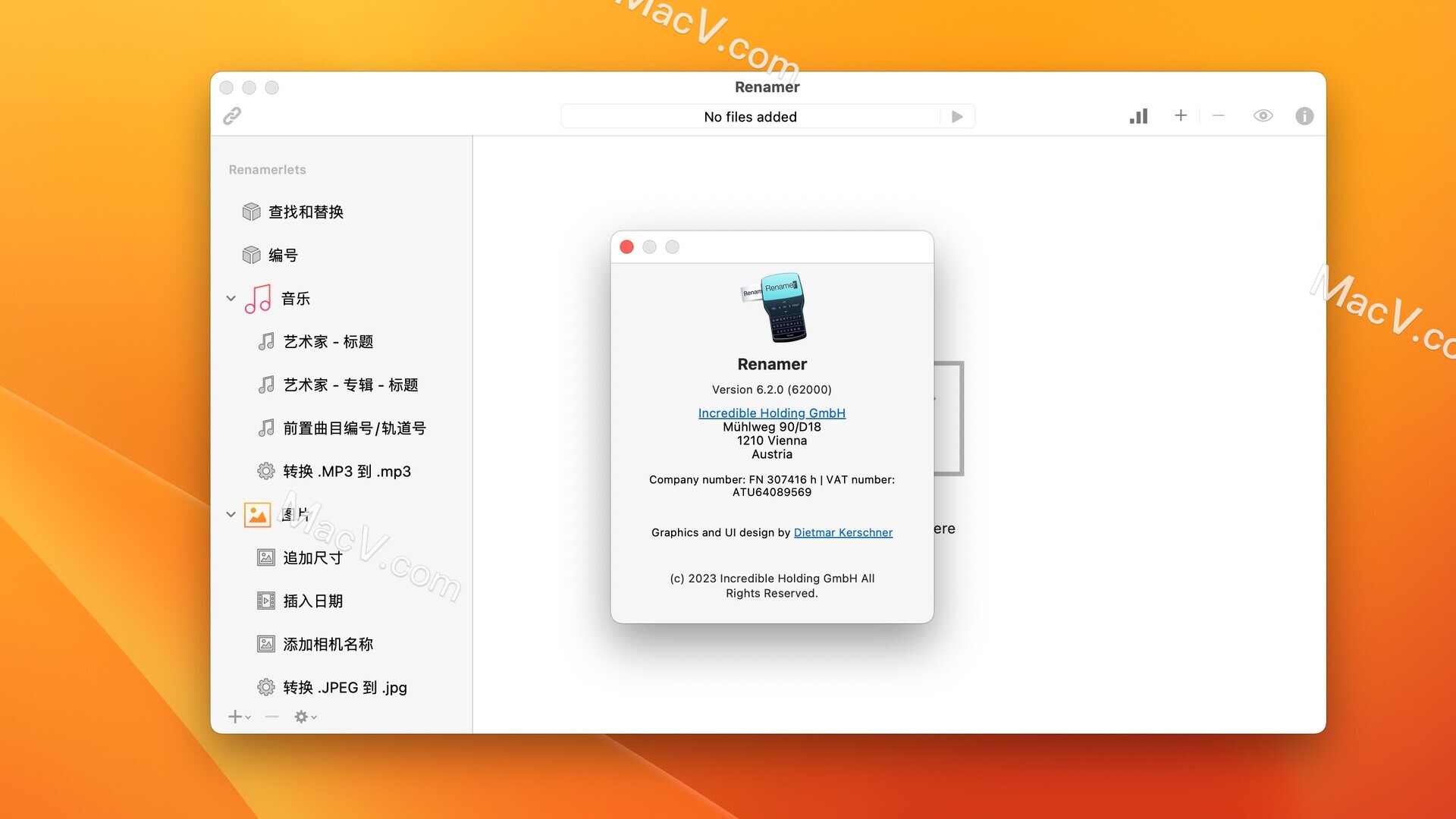Click the 音乐 music notes icon
The height and width of the screenshot is (819, 1456).
(x=258, y=299)
